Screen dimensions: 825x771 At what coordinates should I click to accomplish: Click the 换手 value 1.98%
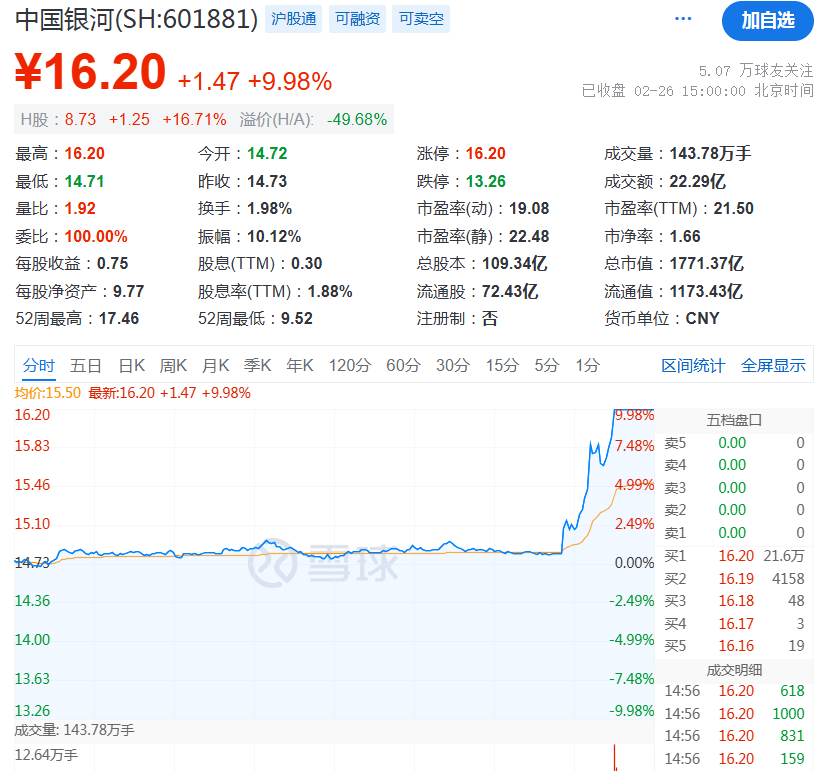pyautogui.click(x=269, y=208)
